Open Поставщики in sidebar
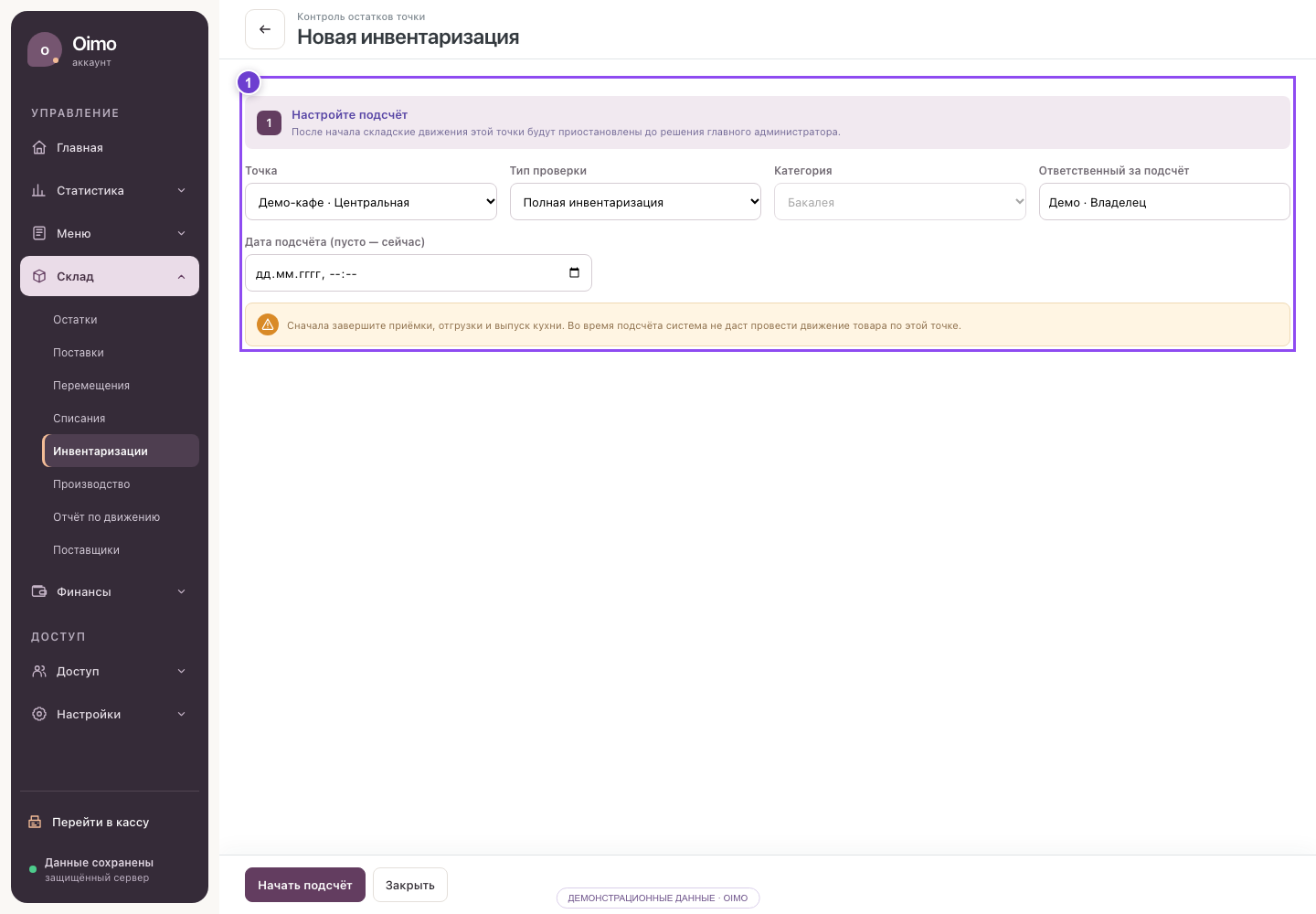This screenshot has width=1316, height=914. pos(121,550)
